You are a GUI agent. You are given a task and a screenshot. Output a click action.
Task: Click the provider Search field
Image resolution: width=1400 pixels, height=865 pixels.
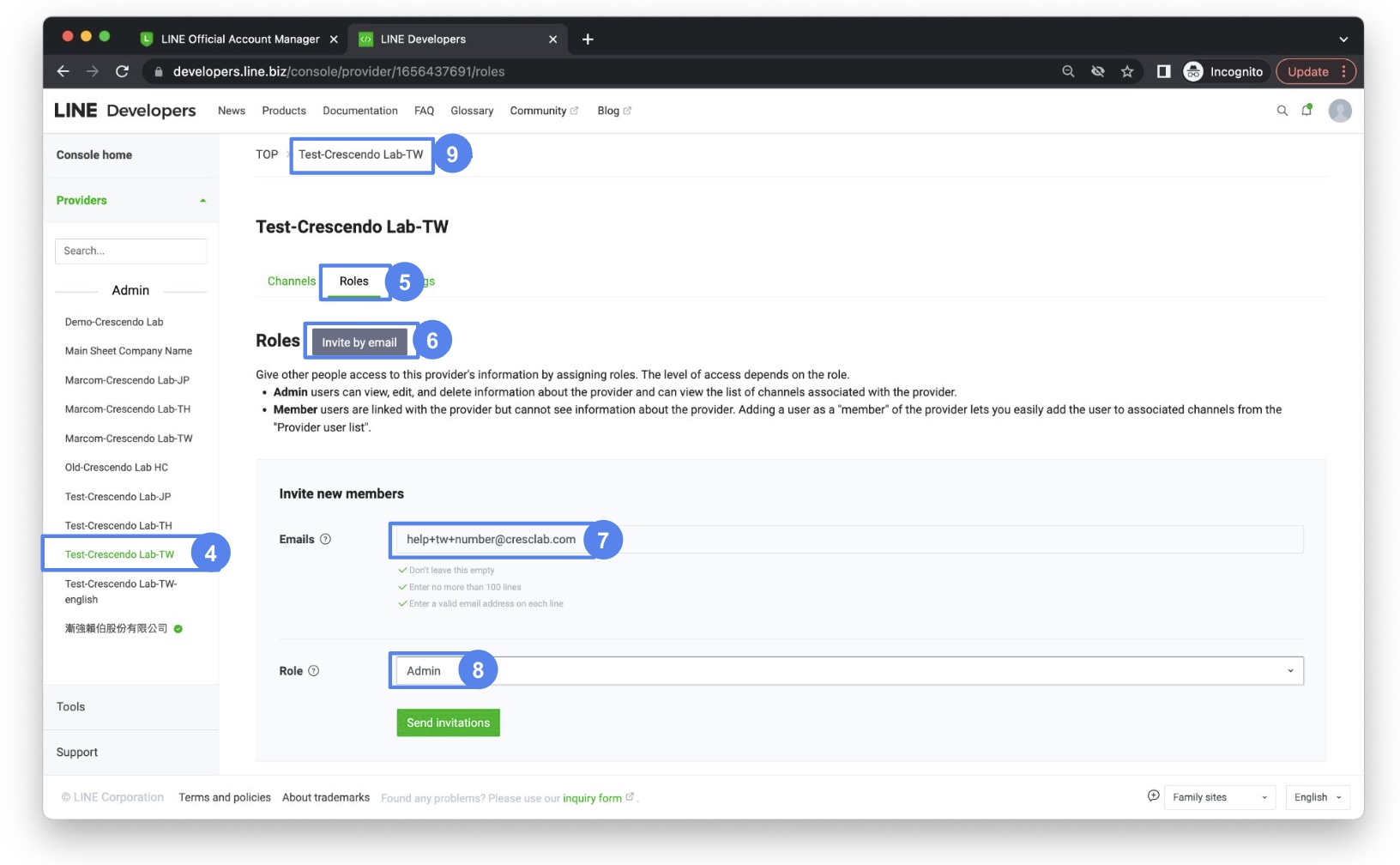pos(131,251)
